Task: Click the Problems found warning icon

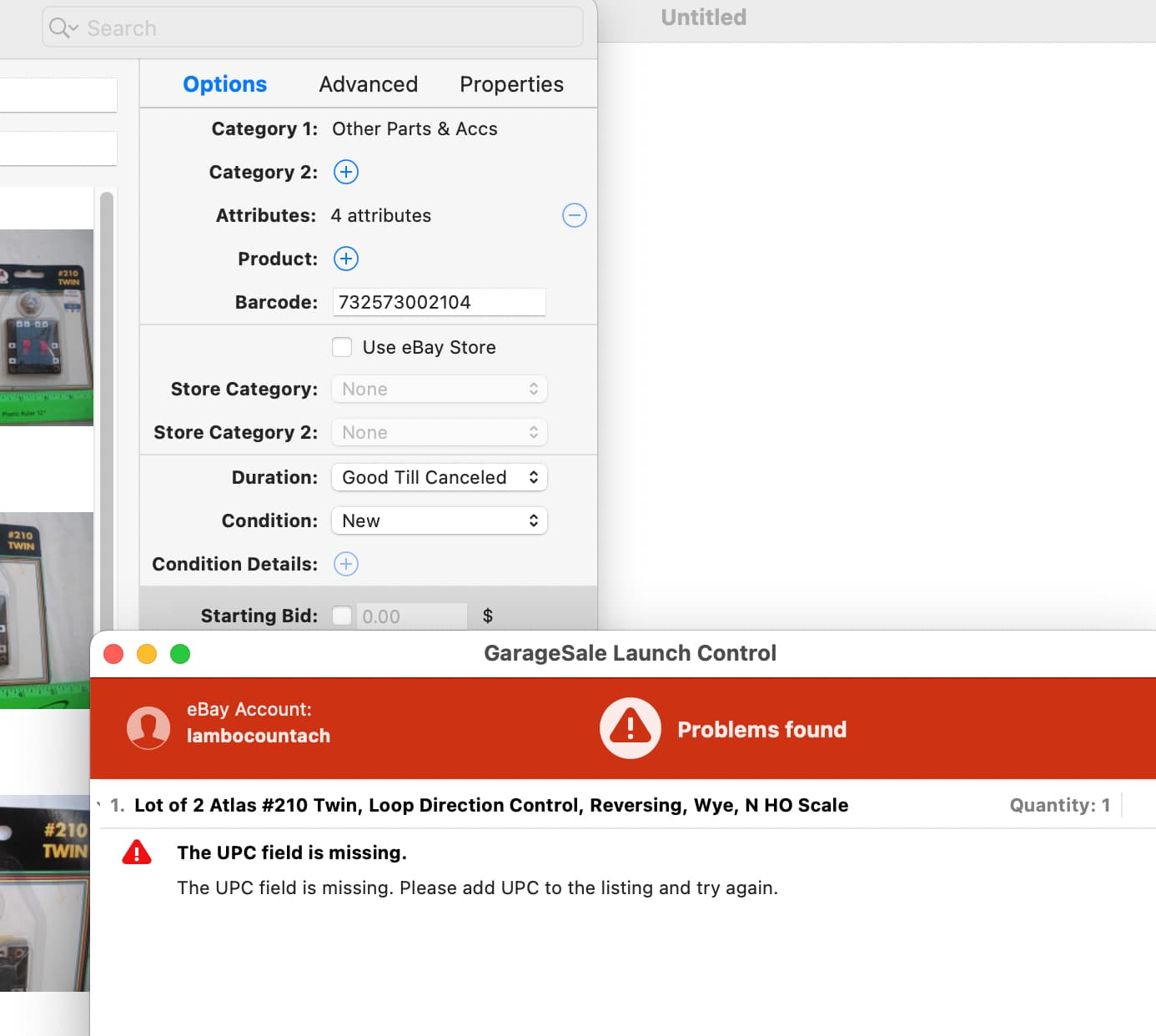Action: 631,728
